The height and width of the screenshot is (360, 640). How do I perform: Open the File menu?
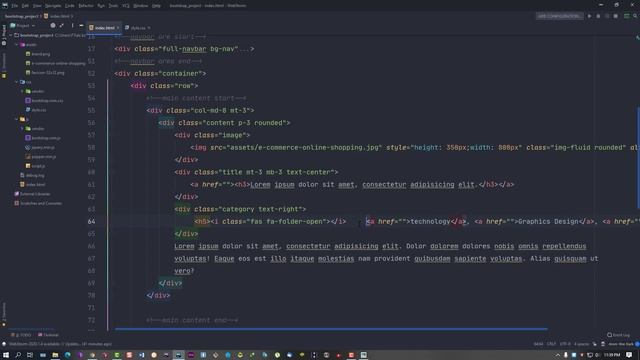[15, 6]
